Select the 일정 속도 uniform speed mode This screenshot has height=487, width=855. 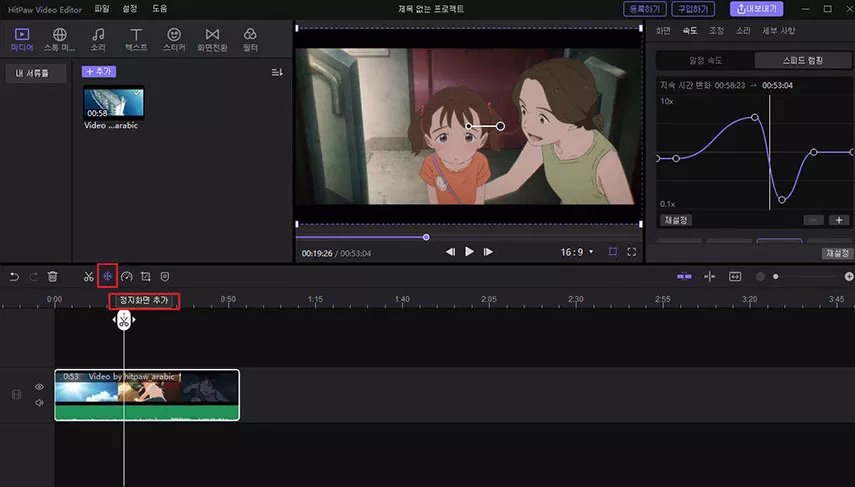(x=705, y=61)
